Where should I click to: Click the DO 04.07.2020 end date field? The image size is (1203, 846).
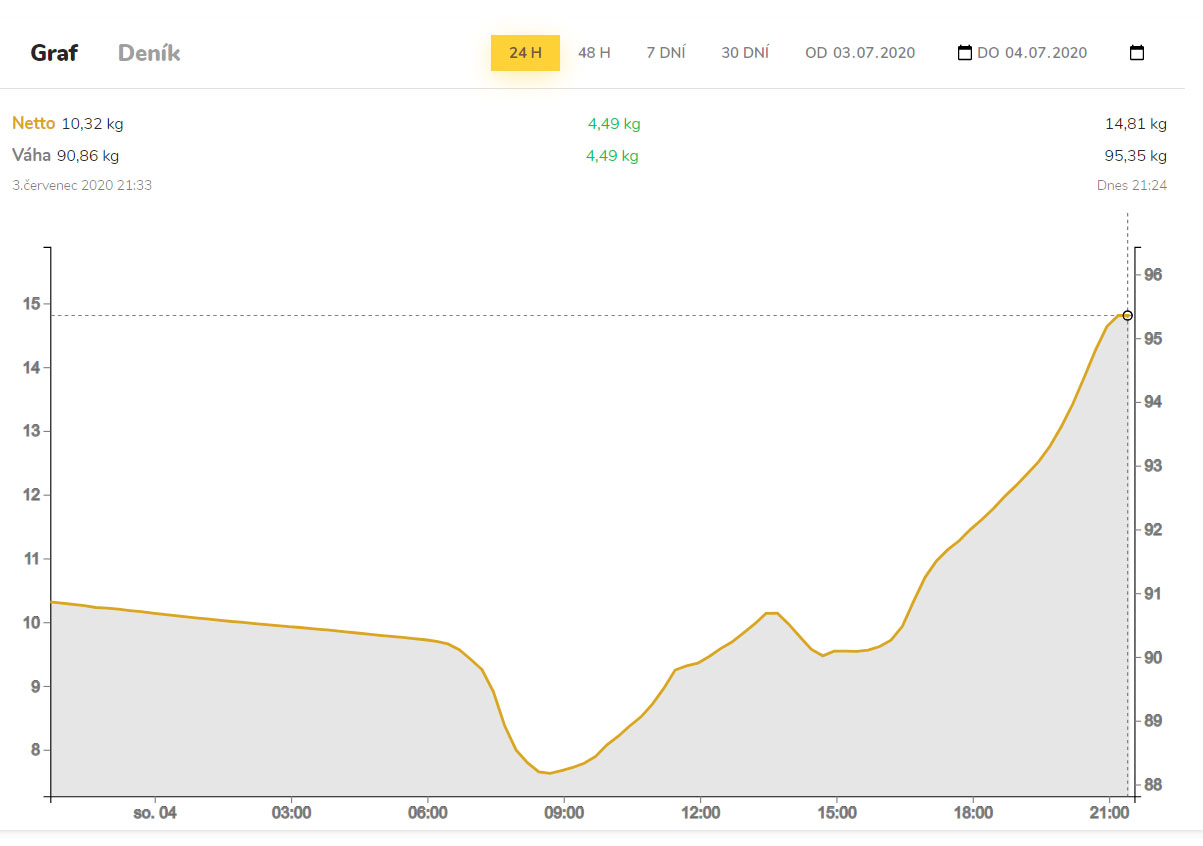click(1032, 53)
